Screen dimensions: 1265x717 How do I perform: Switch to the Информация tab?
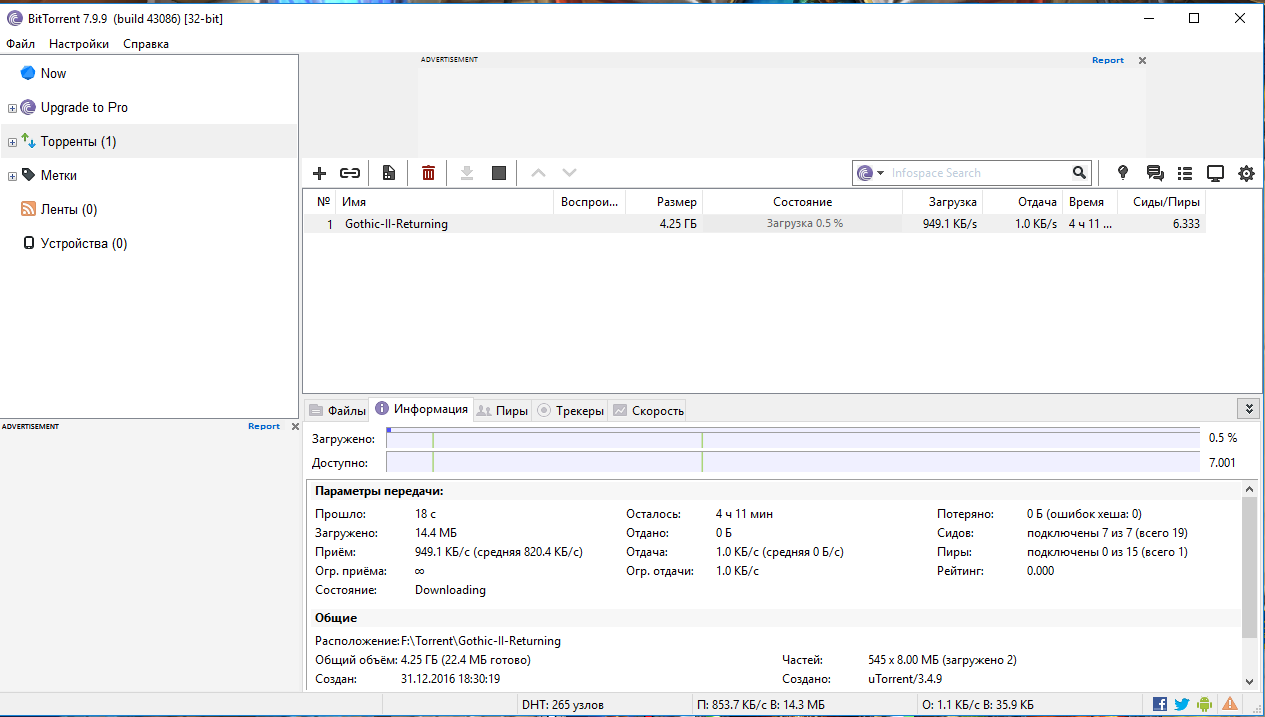point(421,409)
